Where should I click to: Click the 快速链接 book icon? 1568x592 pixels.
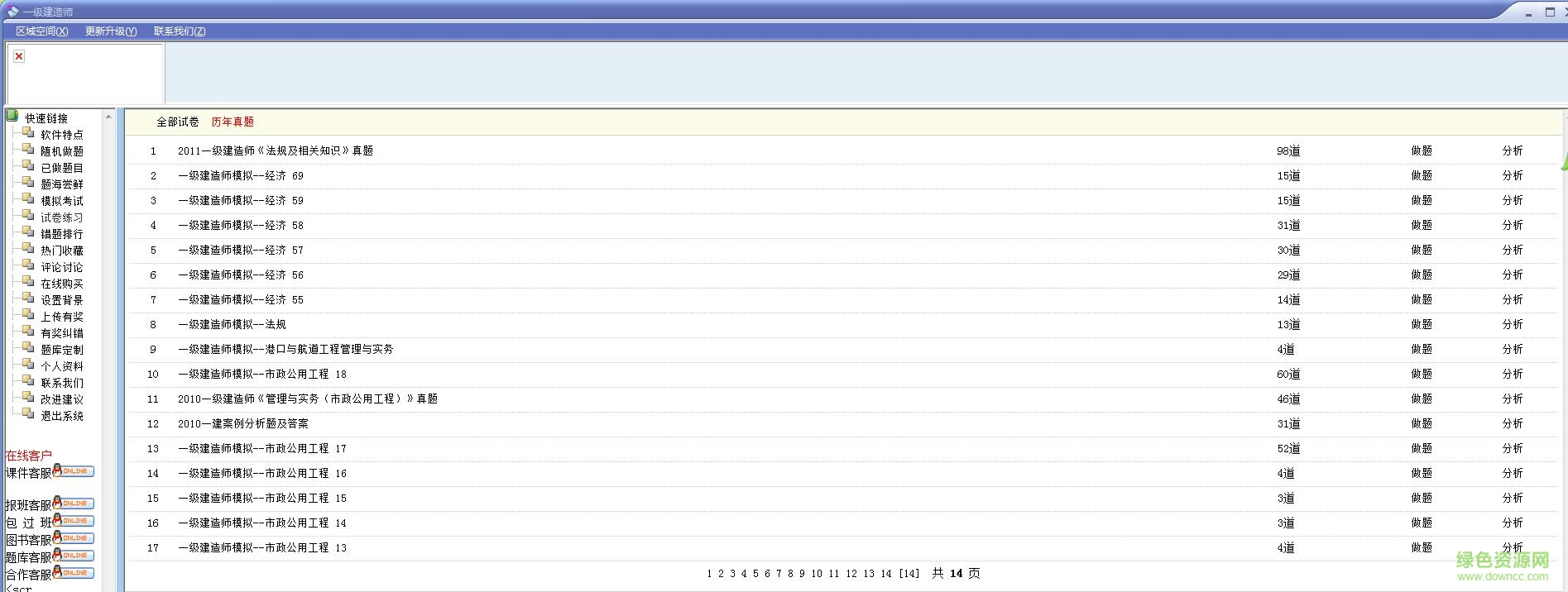click(12, 116)
